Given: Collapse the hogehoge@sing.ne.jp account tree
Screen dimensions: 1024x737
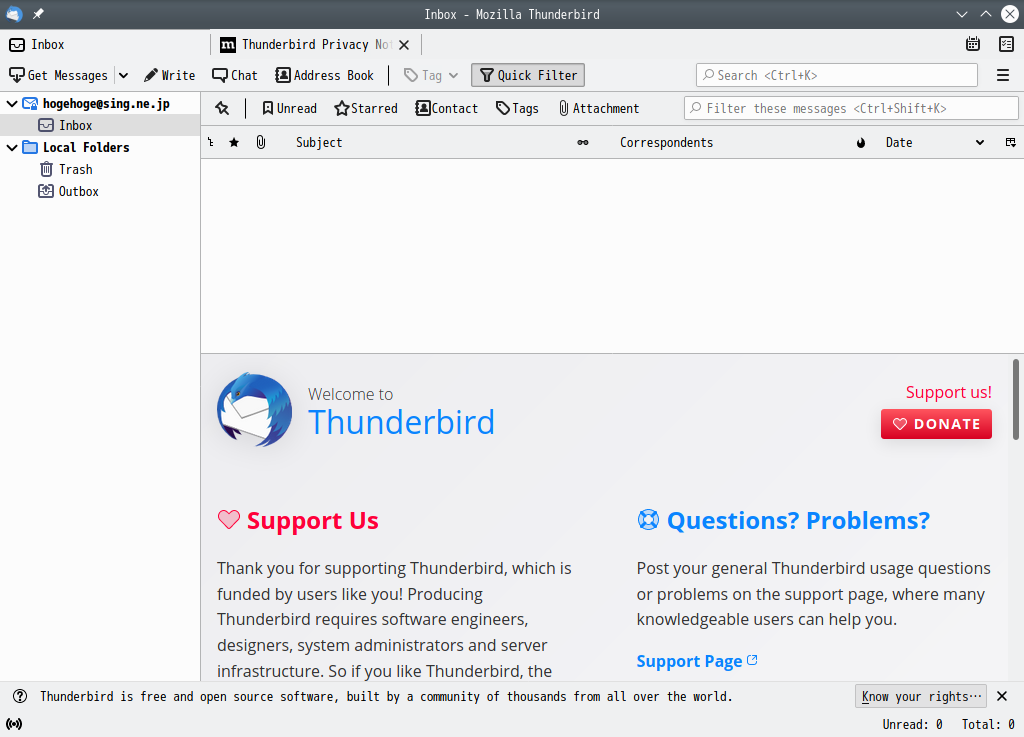Looking at the screenshot, I should coord(12,103).
